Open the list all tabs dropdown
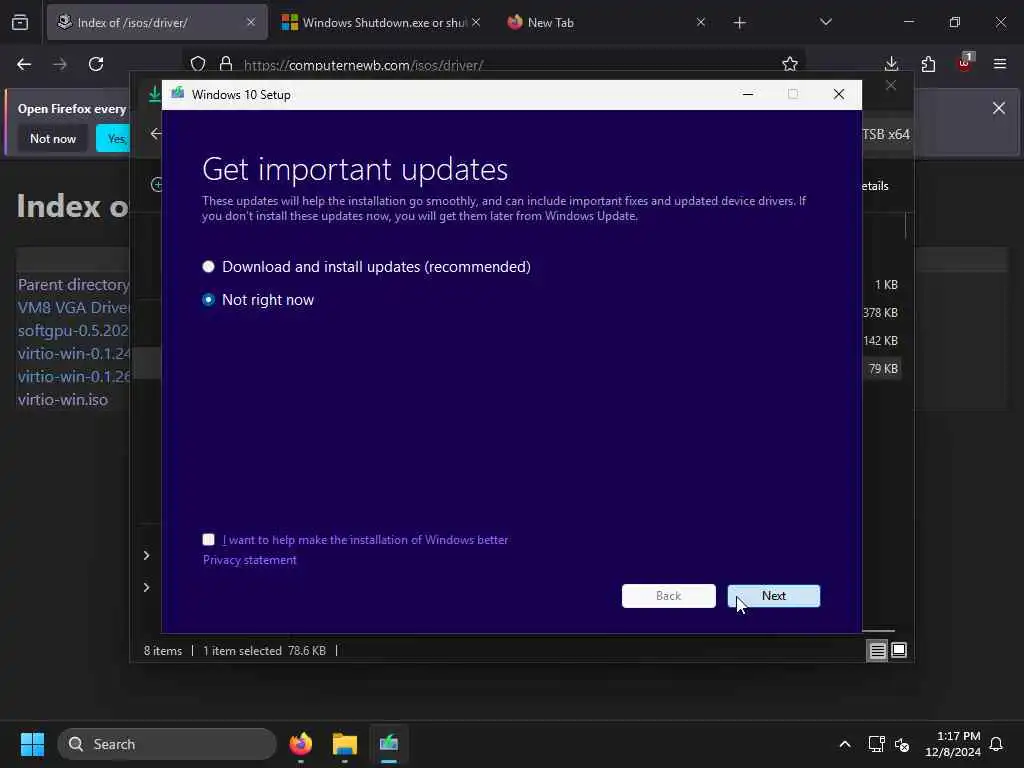This screenshot has height=768, width=1024. 825,23
